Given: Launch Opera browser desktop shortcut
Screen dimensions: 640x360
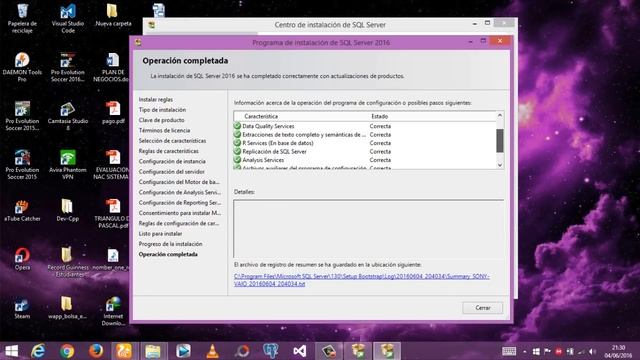Looking at the screenshot, I should [x=22, y=259].
